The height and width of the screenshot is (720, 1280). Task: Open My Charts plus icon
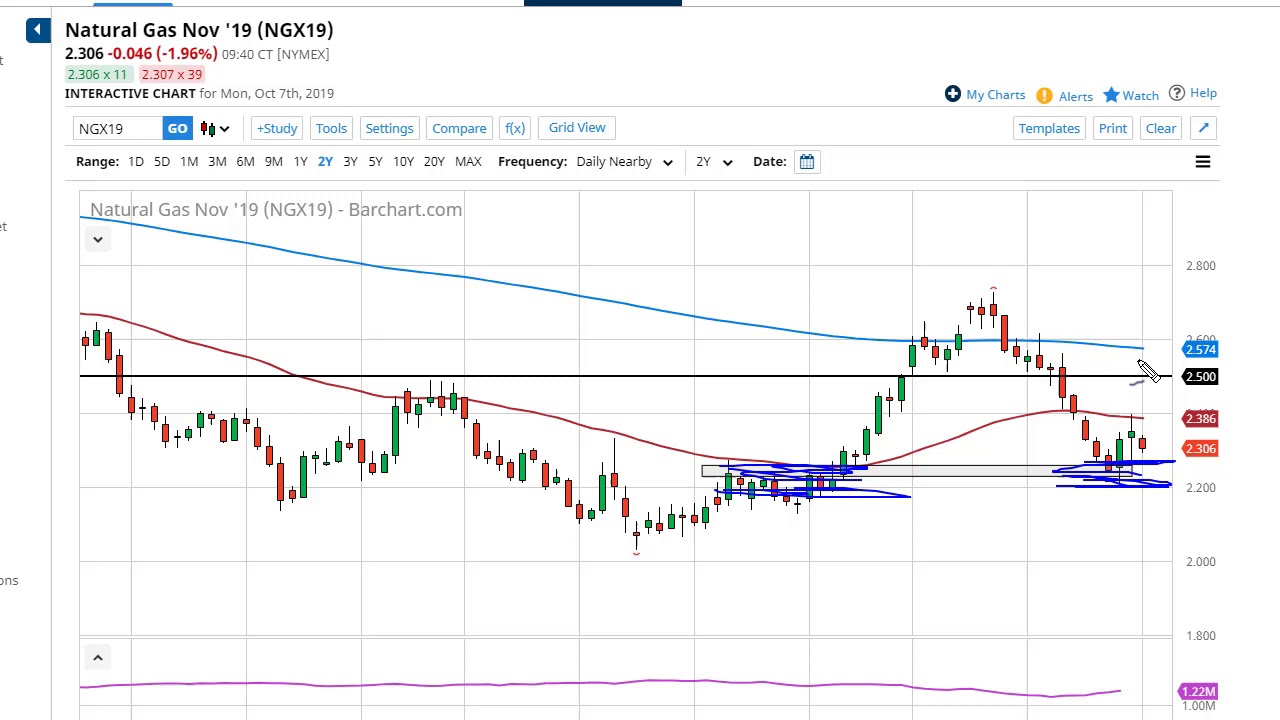[953, 94]
